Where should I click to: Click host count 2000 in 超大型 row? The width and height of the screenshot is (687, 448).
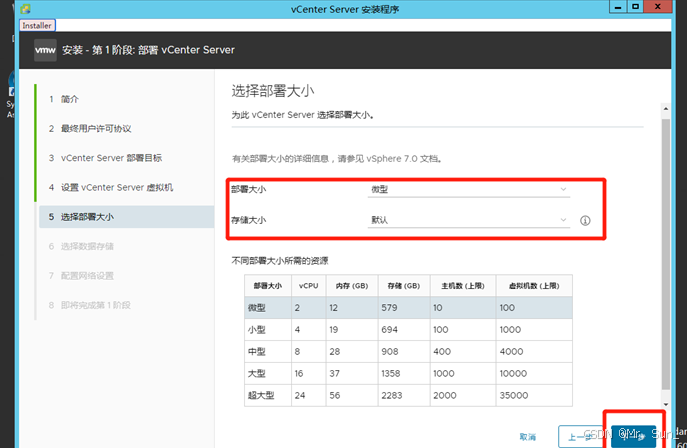click(x=445, y=395)
